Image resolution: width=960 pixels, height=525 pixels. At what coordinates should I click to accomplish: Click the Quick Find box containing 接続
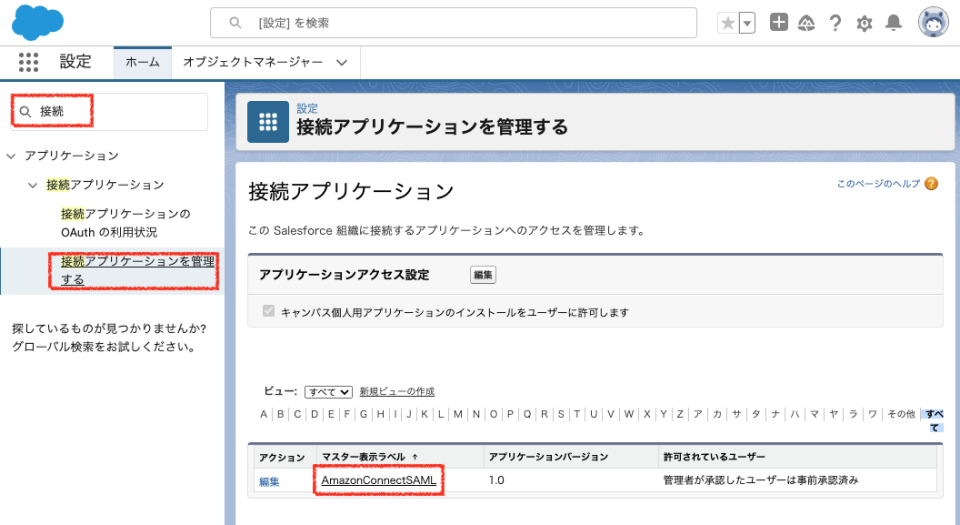coord(110,111)
